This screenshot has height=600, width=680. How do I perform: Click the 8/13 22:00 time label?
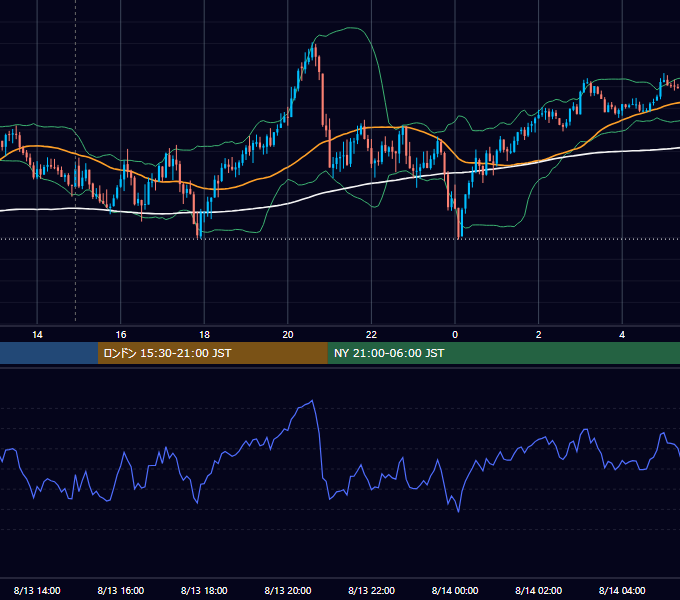(371, 590)
